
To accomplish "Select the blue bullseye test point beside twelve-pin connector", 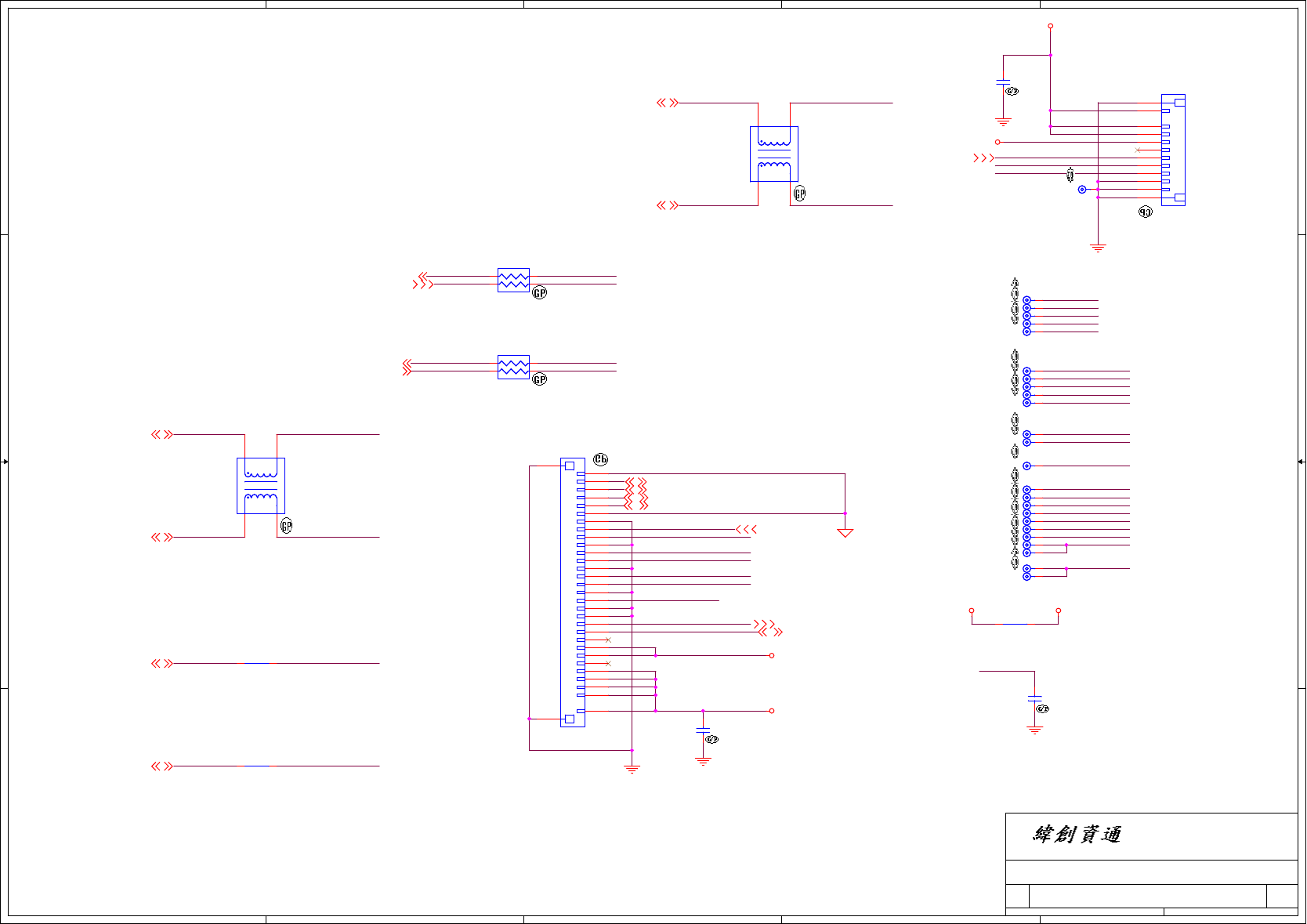I will coord(1082,189).
